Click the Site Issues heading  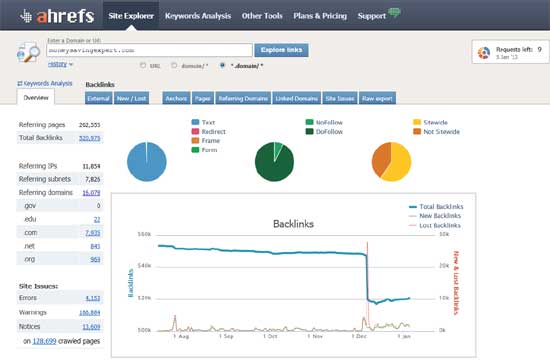(38, 286)
